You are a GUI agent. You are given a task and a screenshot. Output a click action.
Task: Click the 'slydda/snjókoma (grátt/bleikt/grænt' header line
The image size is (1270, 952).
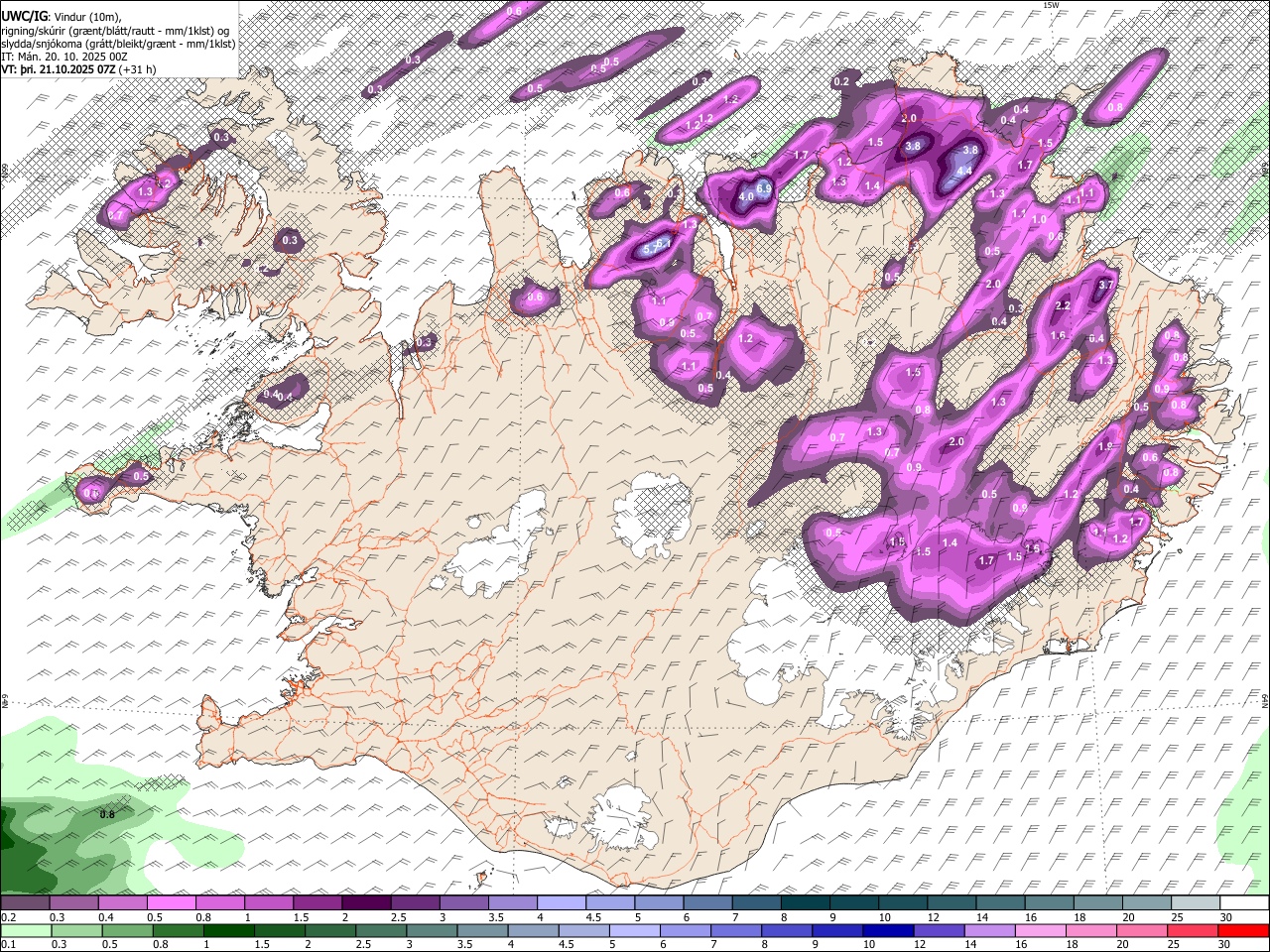coord(118,44)
